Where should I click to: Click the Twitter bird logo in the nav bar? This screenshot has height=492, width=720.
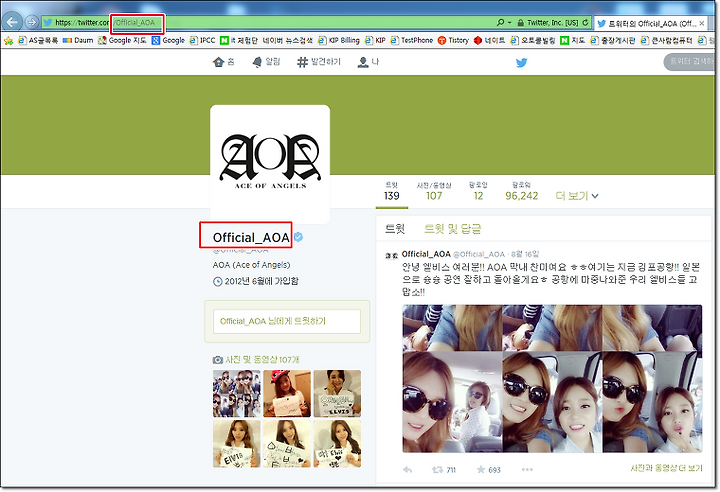coord(521,62)
